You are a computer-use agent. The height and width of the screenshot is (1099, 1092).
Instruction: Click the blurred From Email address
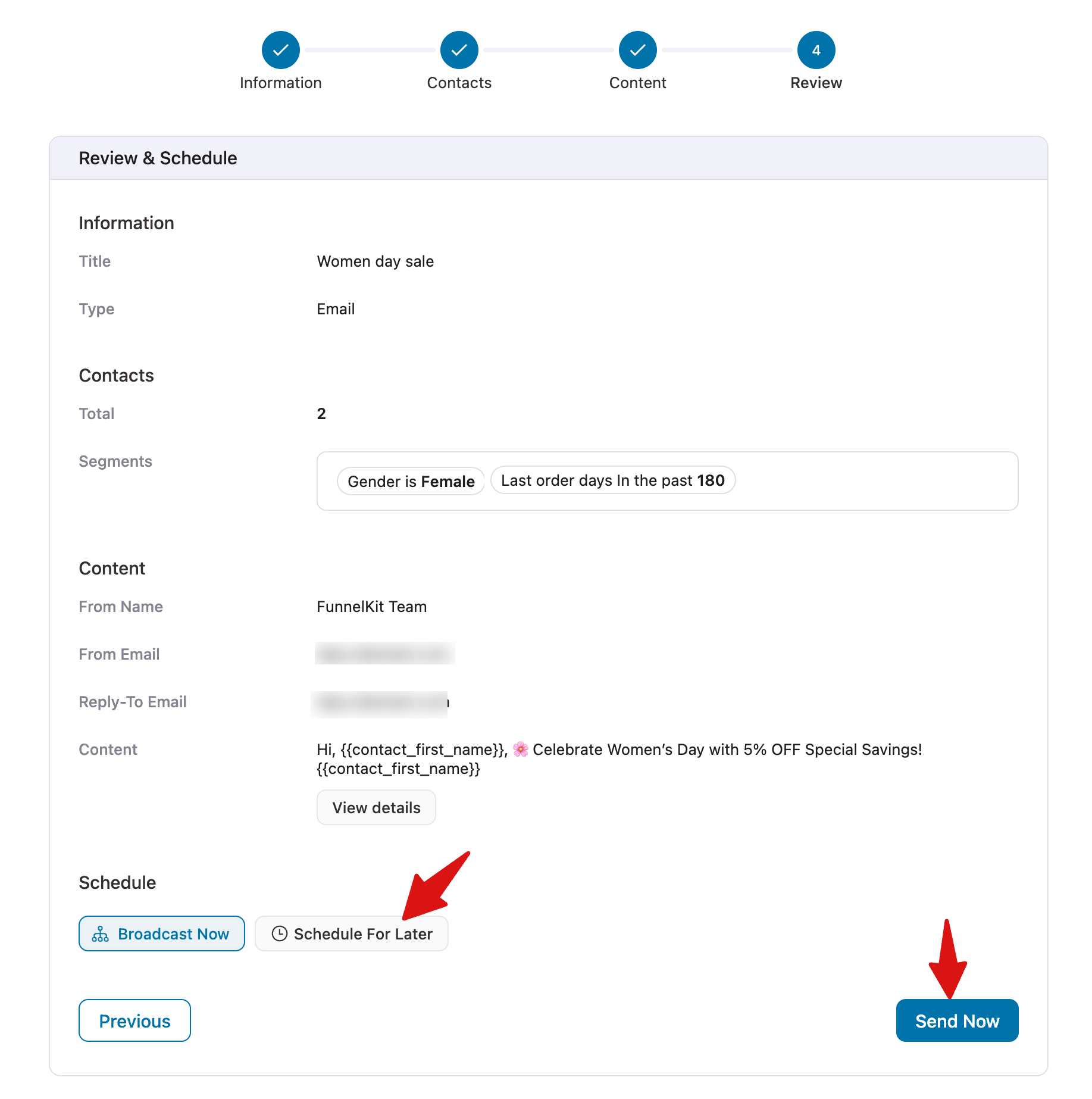pyautogui.click(x=384, y=654)
